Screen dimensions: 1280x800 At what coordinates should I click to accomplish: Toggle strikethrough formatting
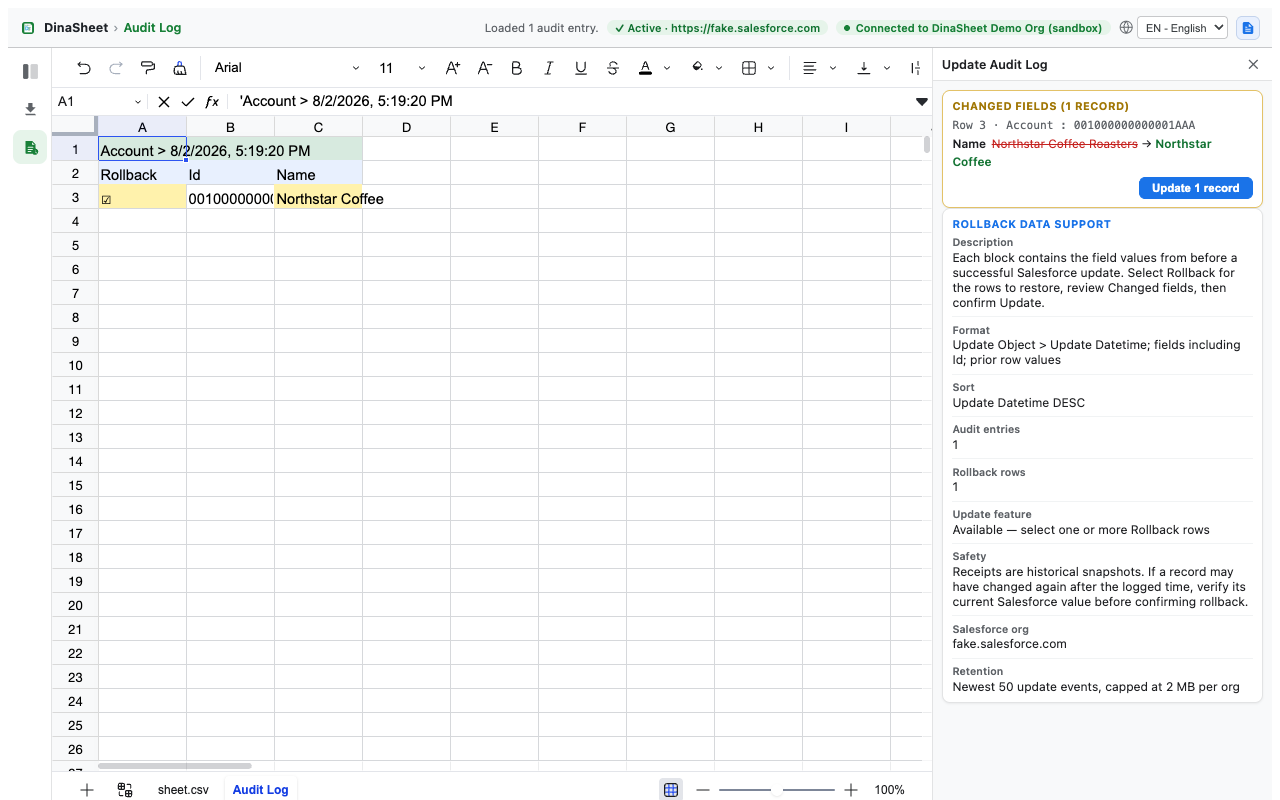tap(613, 68)
